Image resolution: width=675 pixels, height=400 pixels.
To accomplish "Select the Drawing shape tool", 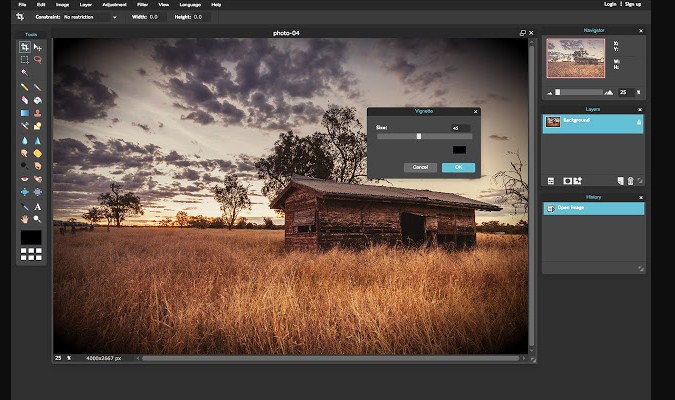I will pos(38,126).
